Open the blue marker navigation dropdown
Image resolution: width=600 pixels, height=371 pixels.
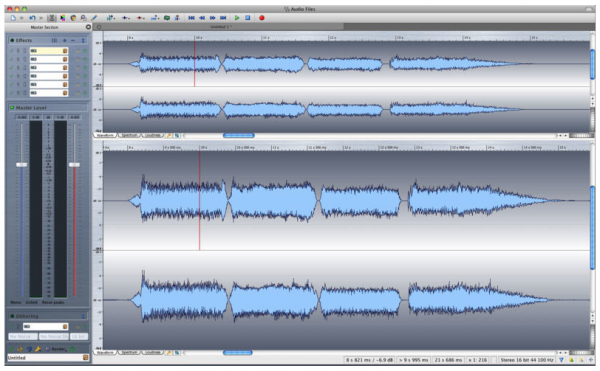tap(126, 18)
